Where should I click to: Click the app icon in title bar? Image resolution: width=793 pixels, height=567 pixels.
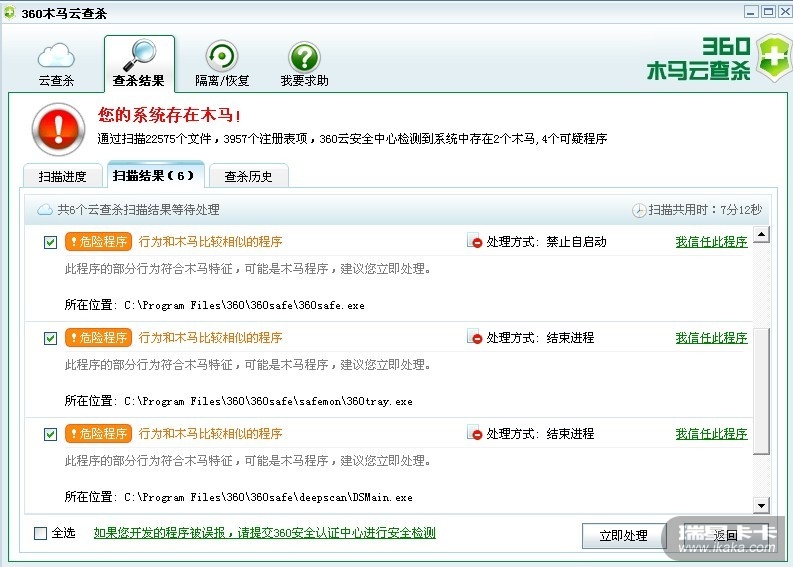tap(10, 13)
